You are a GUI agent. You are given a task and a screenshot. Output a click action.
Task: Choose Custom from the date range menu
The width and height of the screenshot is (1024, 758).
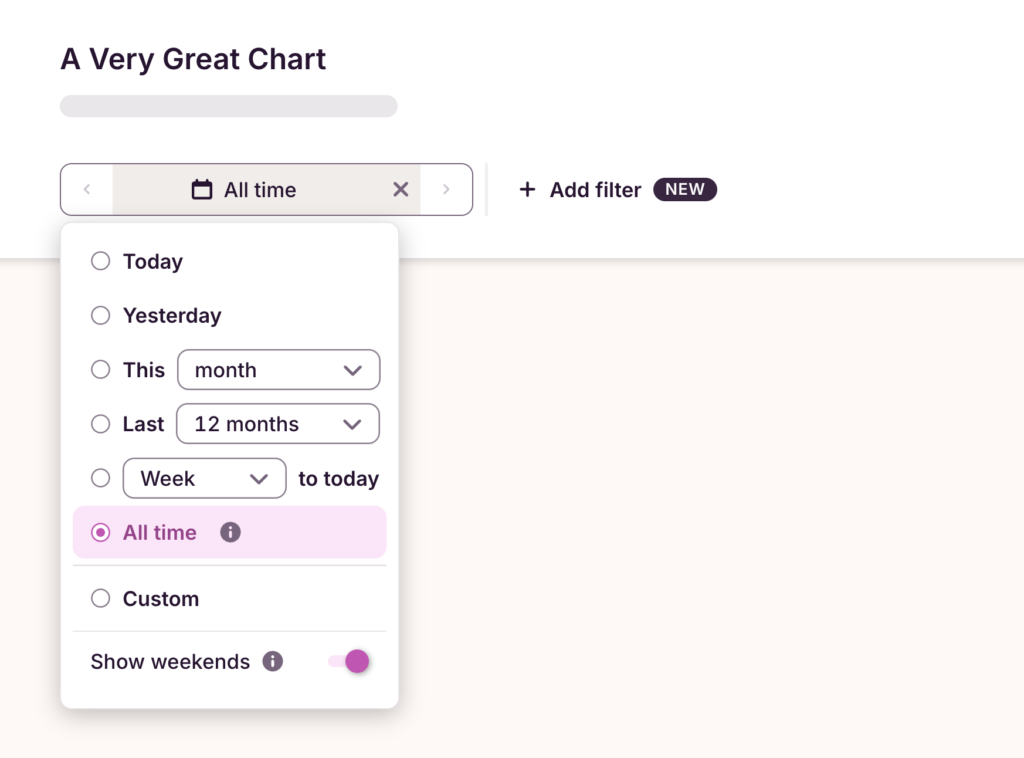coord(100,597)
